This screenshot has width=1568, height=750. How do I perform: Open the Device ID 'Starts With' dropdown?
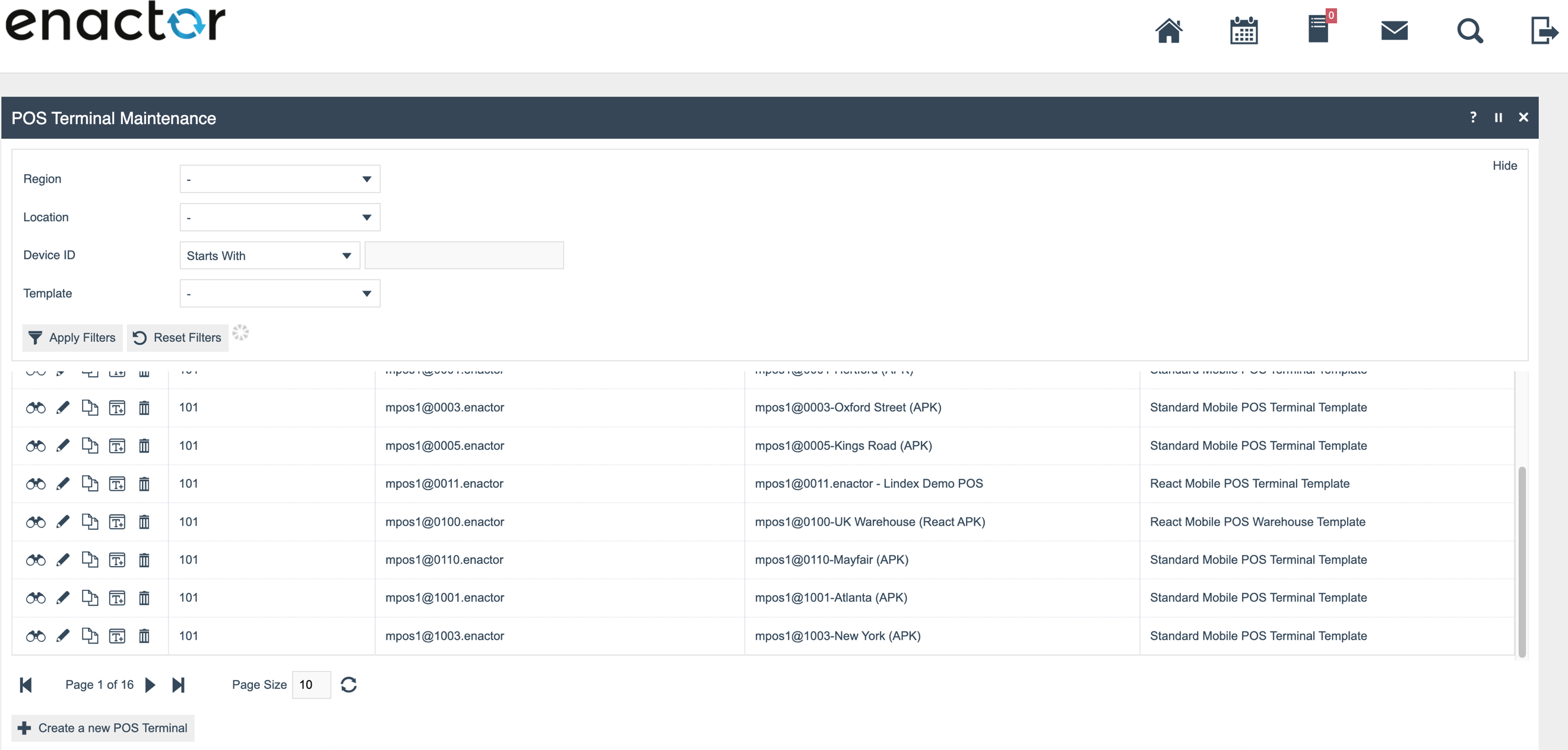[270, 256]
